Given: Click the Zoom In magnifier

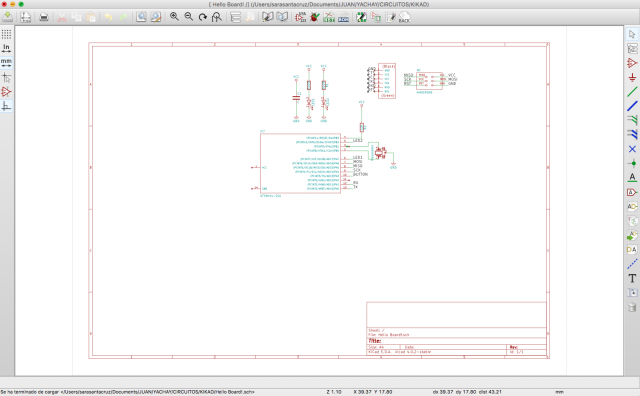Looking at the screenshot, I should tap(174, 17).
